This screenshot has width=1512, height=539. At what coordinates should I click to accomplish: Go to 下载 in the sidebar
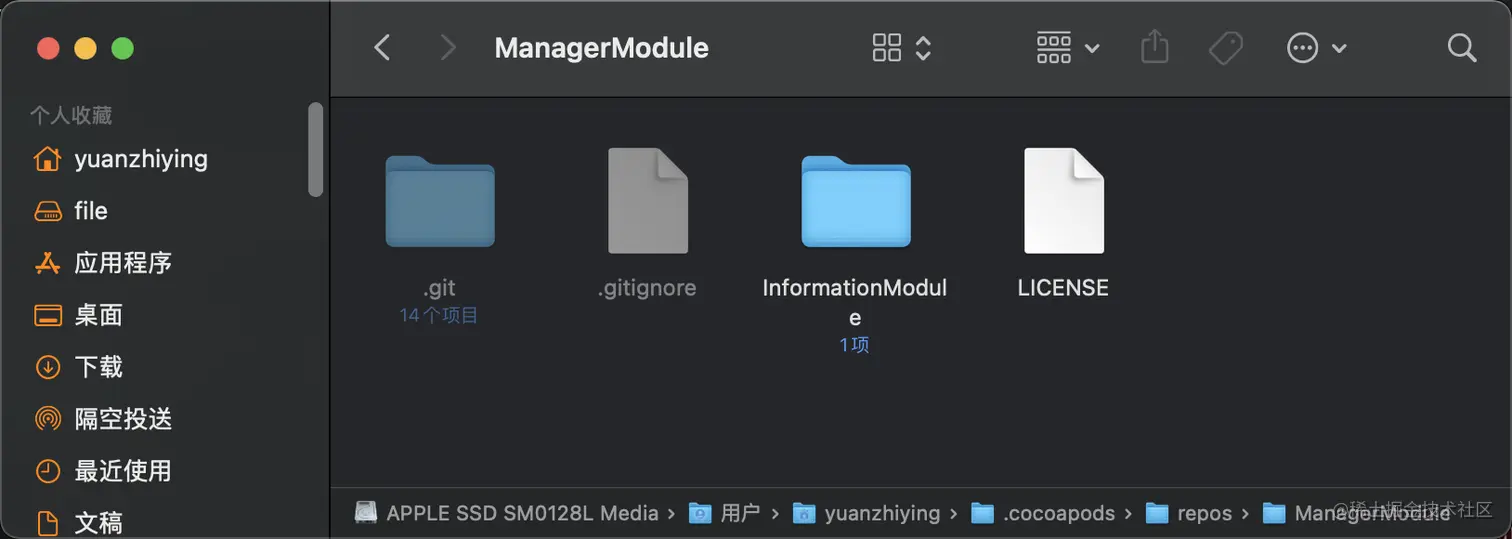coord(98,367)
